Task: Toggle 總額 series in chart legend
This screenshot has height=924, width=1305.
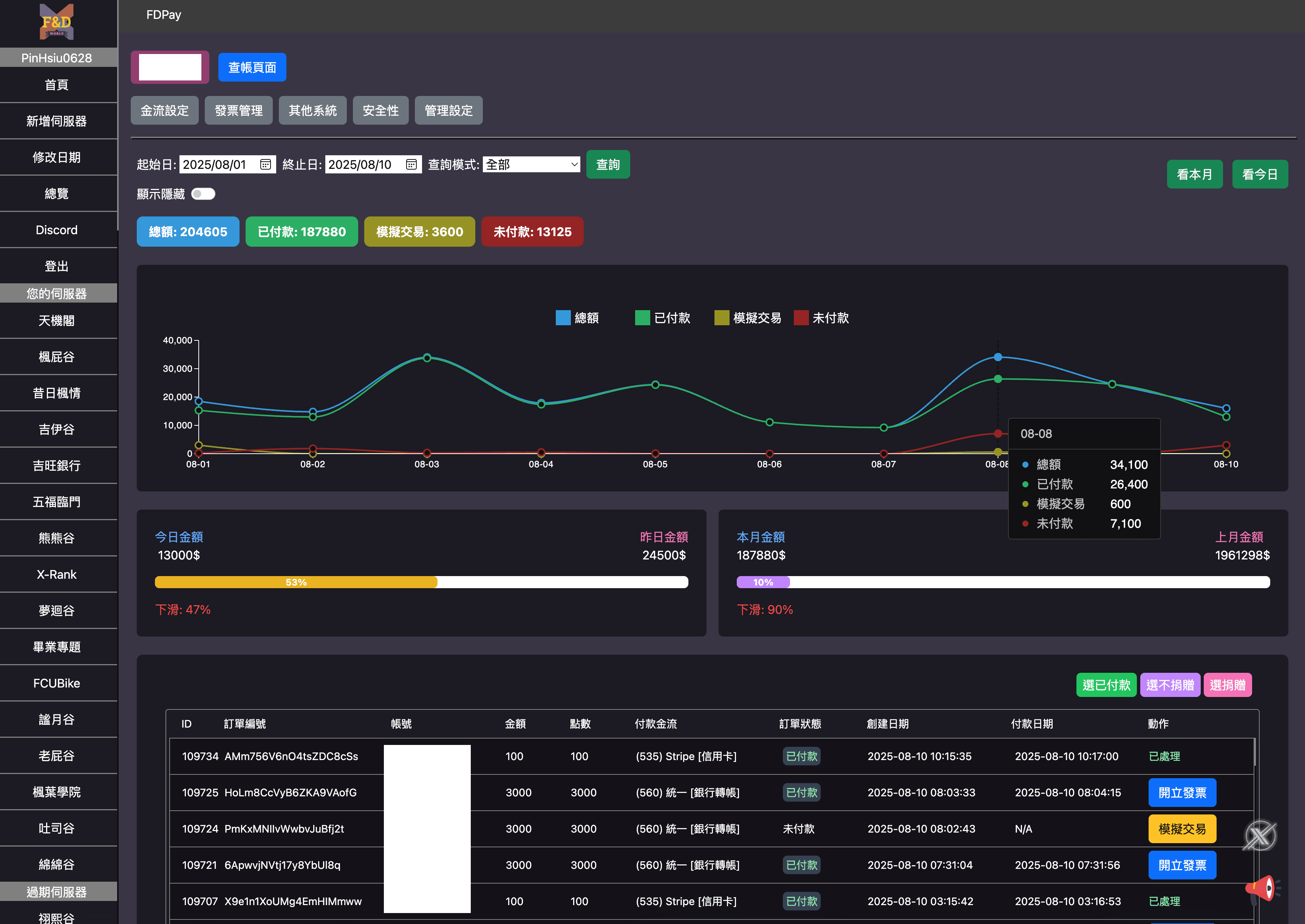Action: 577,317
